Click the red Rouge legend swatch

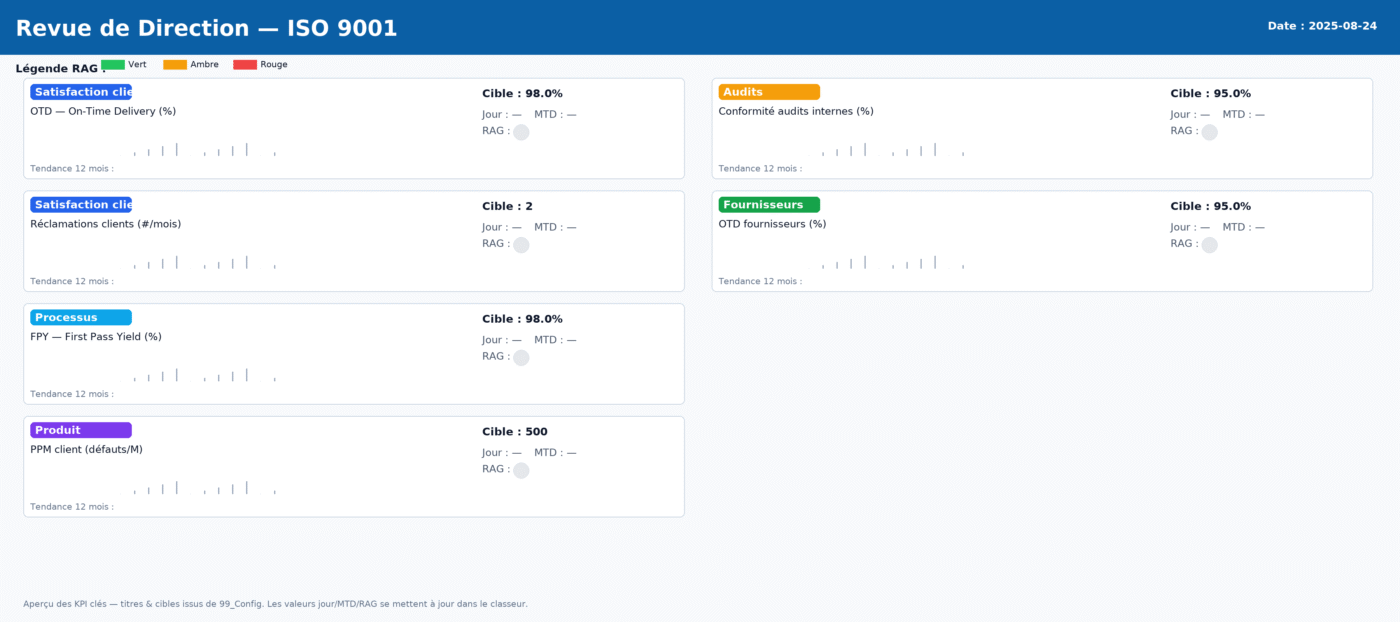245,65
